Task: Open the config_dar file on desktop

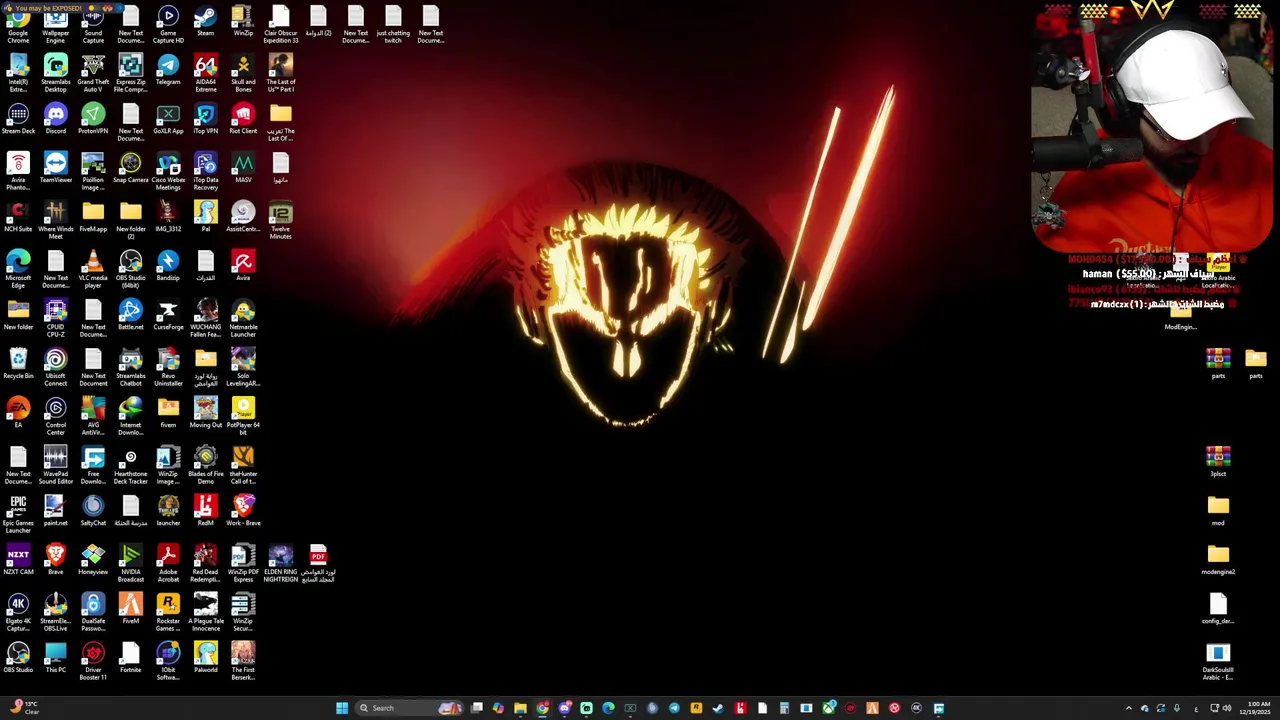Action: click(x=1218, y=610)
